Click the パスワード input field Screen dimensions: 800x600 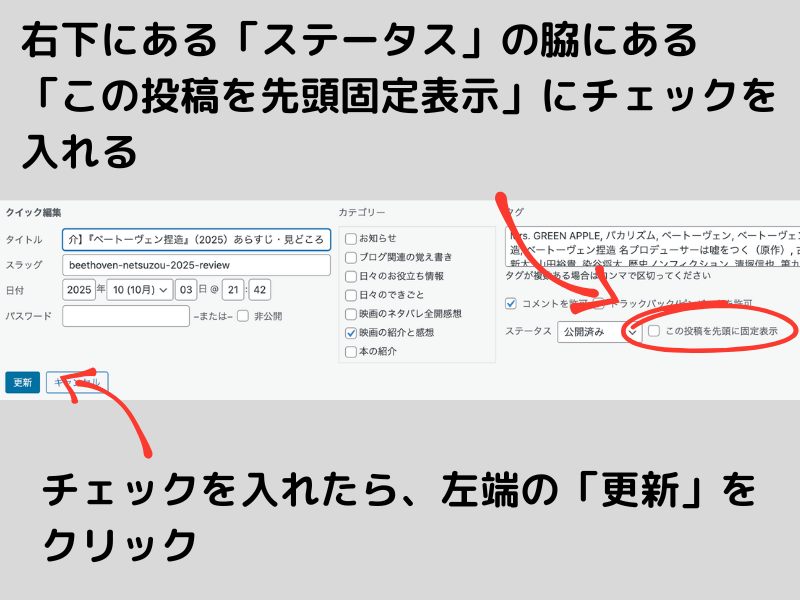[x=125, y=316]
